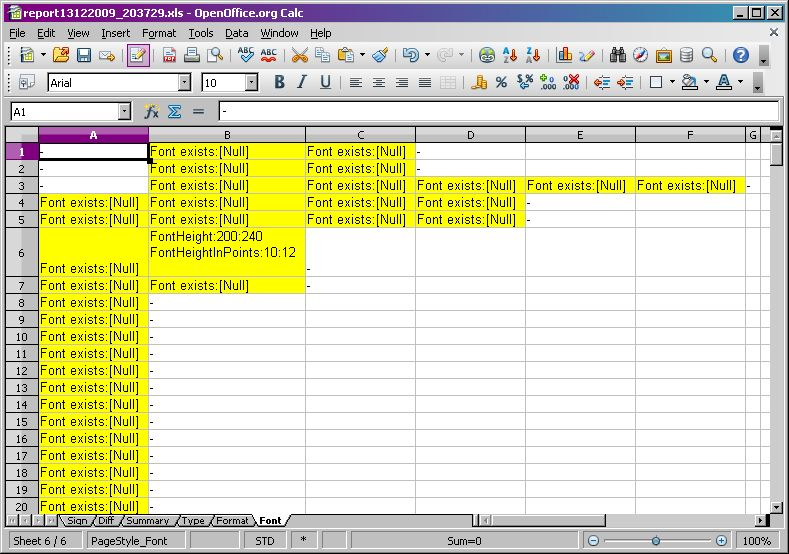
Task: Click the Export as PDF icon
Action: click(169, 55)
